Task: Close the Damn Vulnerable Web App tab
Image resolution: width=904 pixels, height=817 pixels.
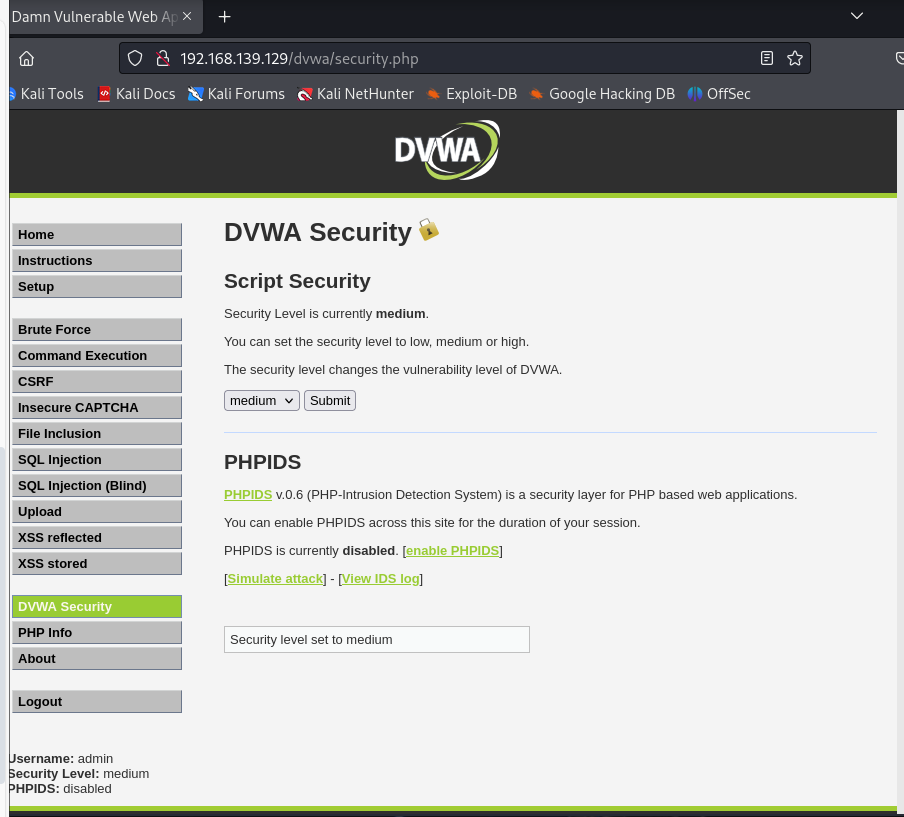Action: pyautogui.click(x=187, y=16)
